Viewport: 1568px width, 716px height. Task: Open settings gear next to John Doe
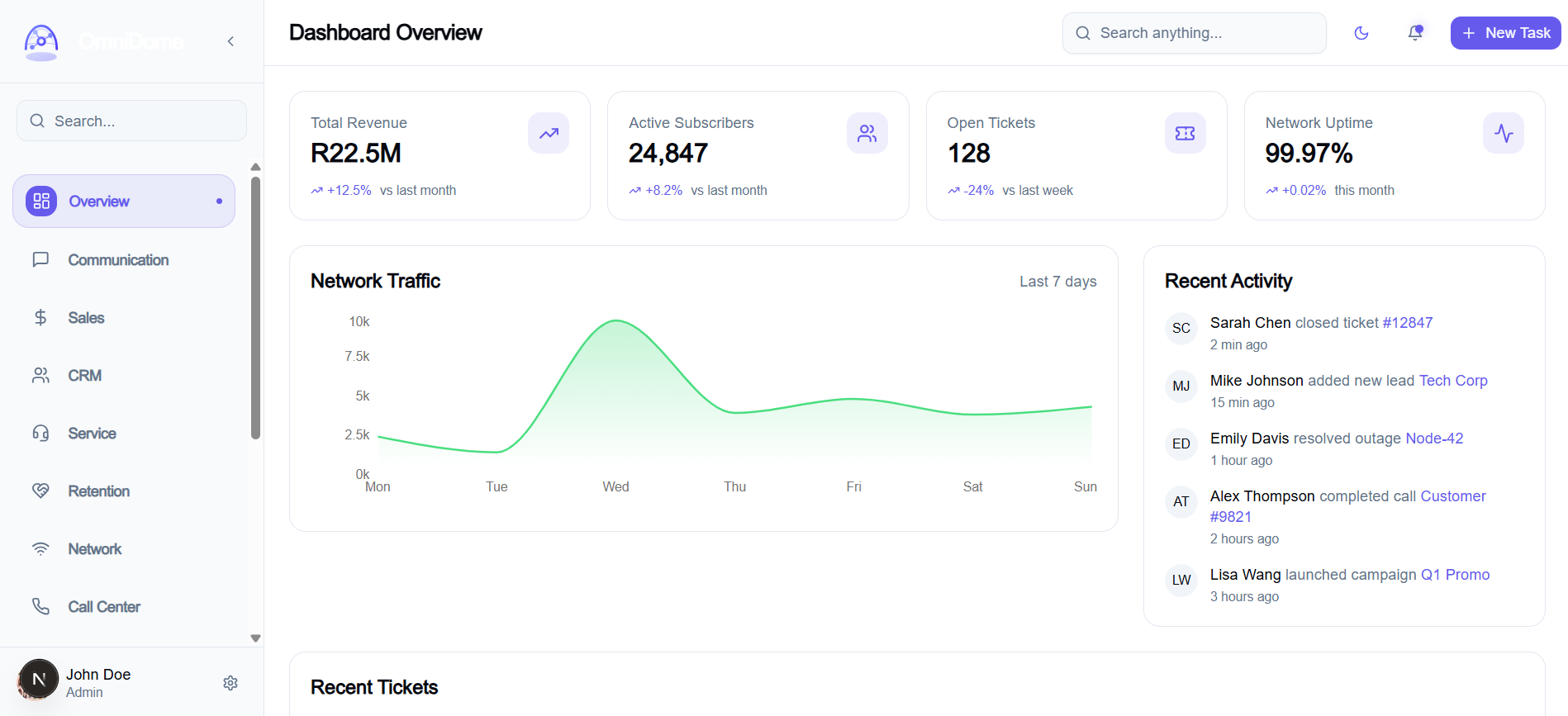click(x=230, y=683)
